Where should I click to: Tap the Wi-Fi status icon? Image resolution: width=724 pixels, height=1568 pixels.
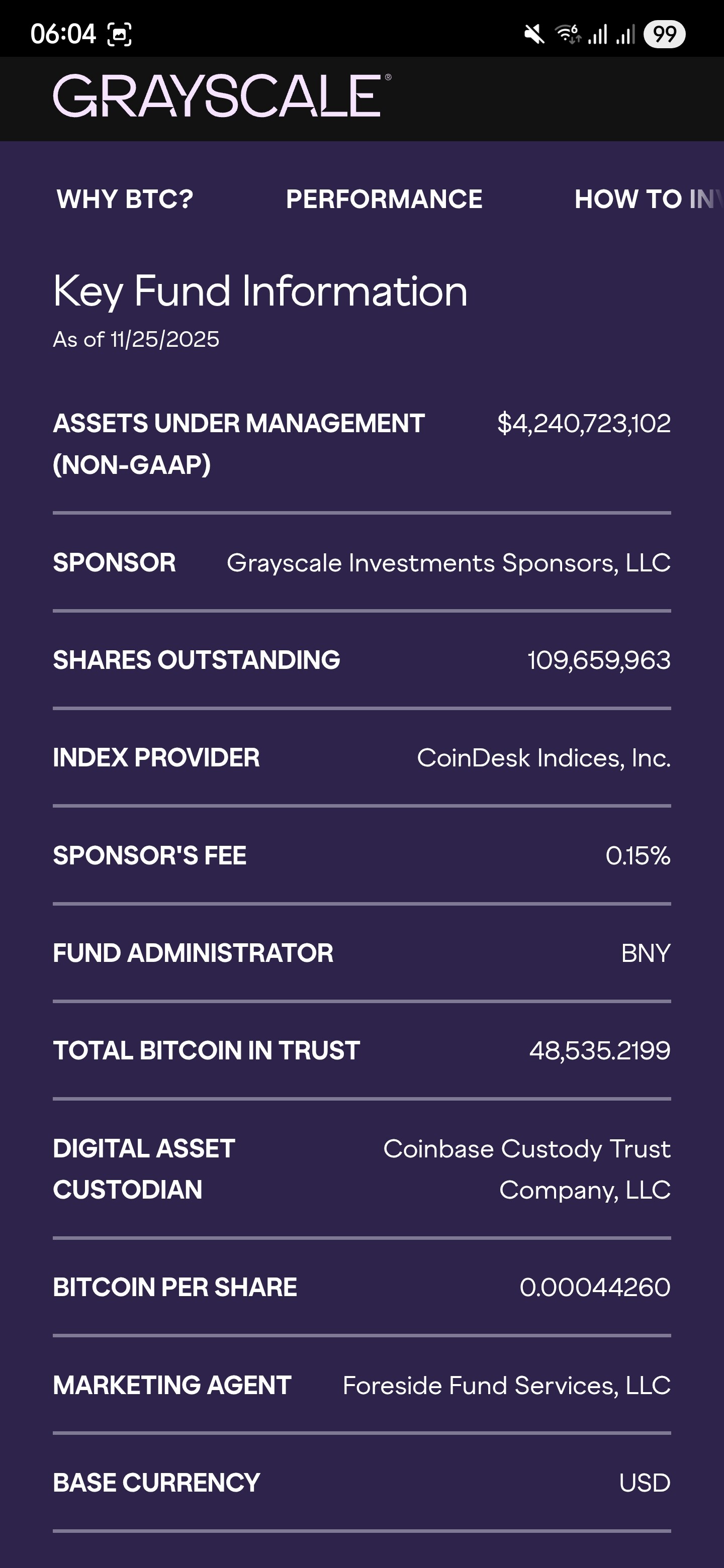click(568, 34)
